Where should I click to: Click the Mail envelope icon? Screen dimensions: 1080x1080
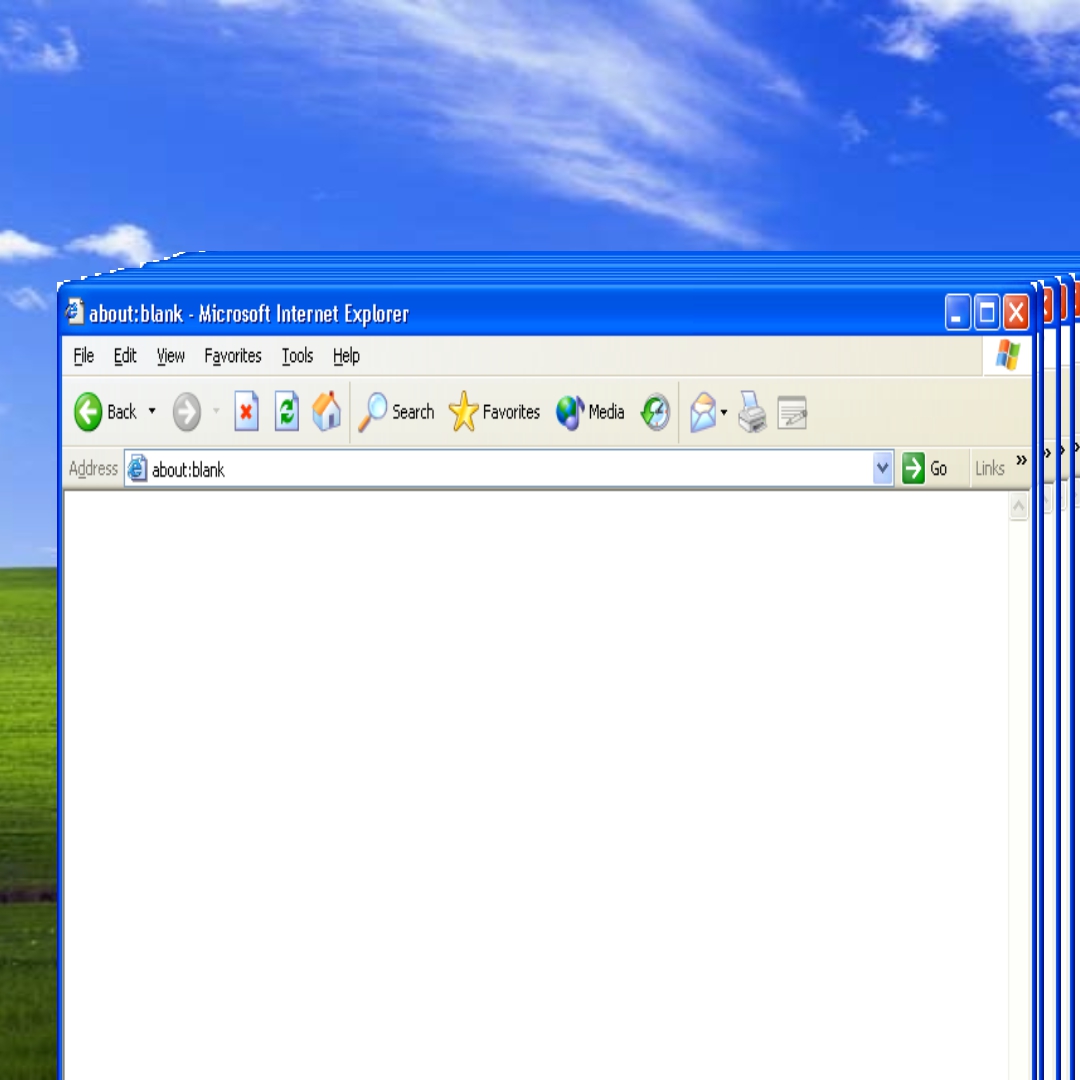703,412
